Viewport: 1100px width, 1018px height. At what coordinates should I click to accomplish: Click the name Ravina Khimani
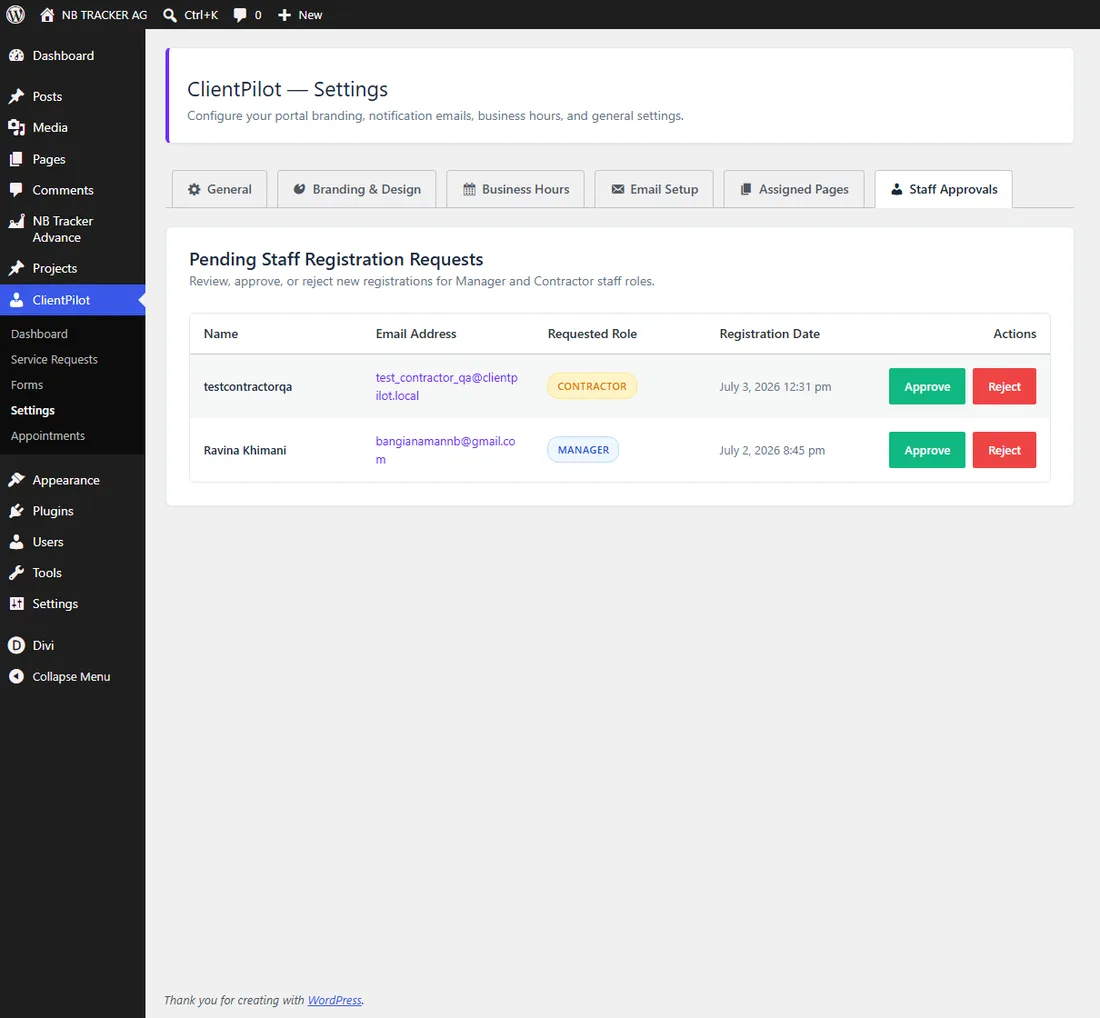point(245,450)
